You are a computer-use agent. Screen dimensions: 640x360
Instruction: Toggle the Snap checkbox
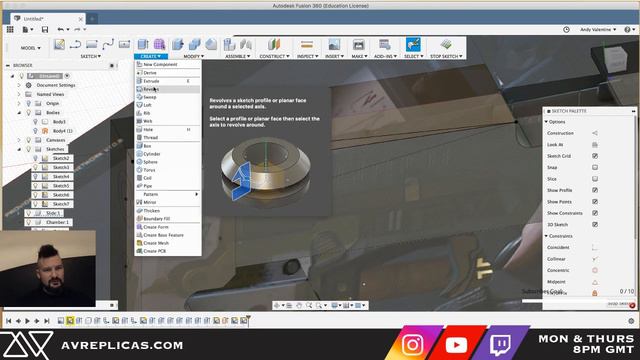(595, 167)
